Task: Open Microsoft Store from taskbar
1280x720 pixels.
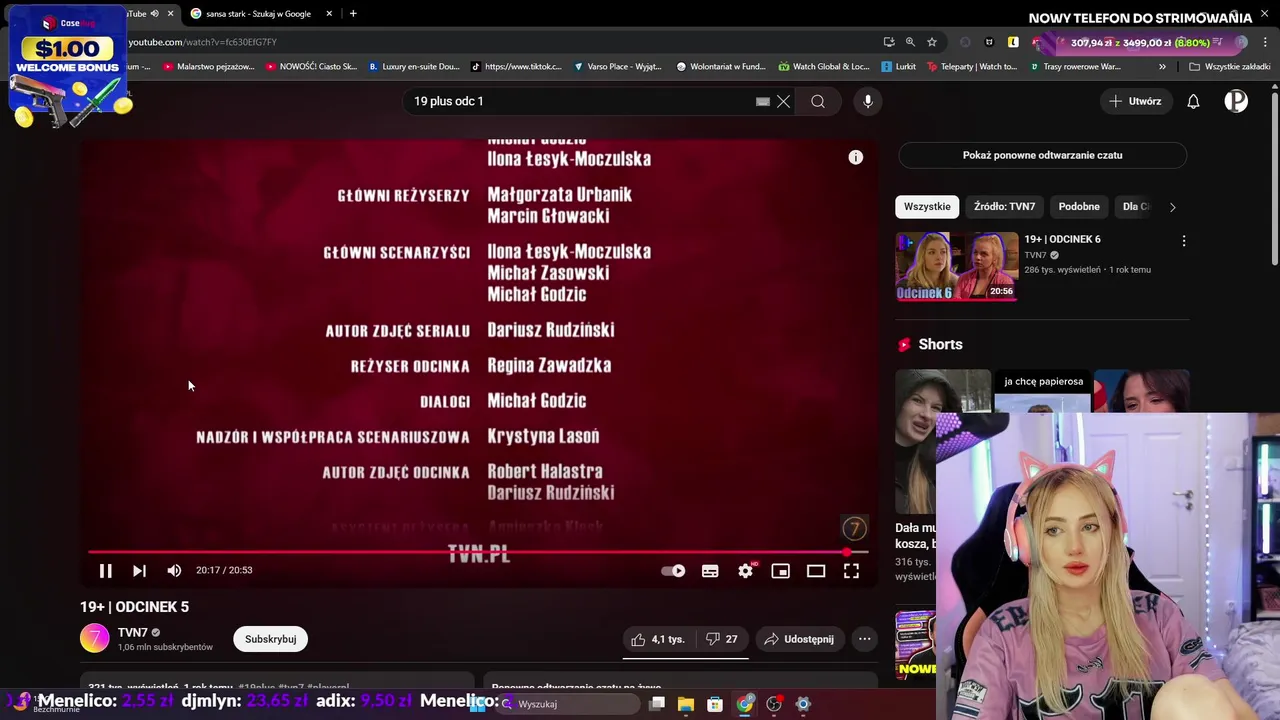Action: point(715,704)
